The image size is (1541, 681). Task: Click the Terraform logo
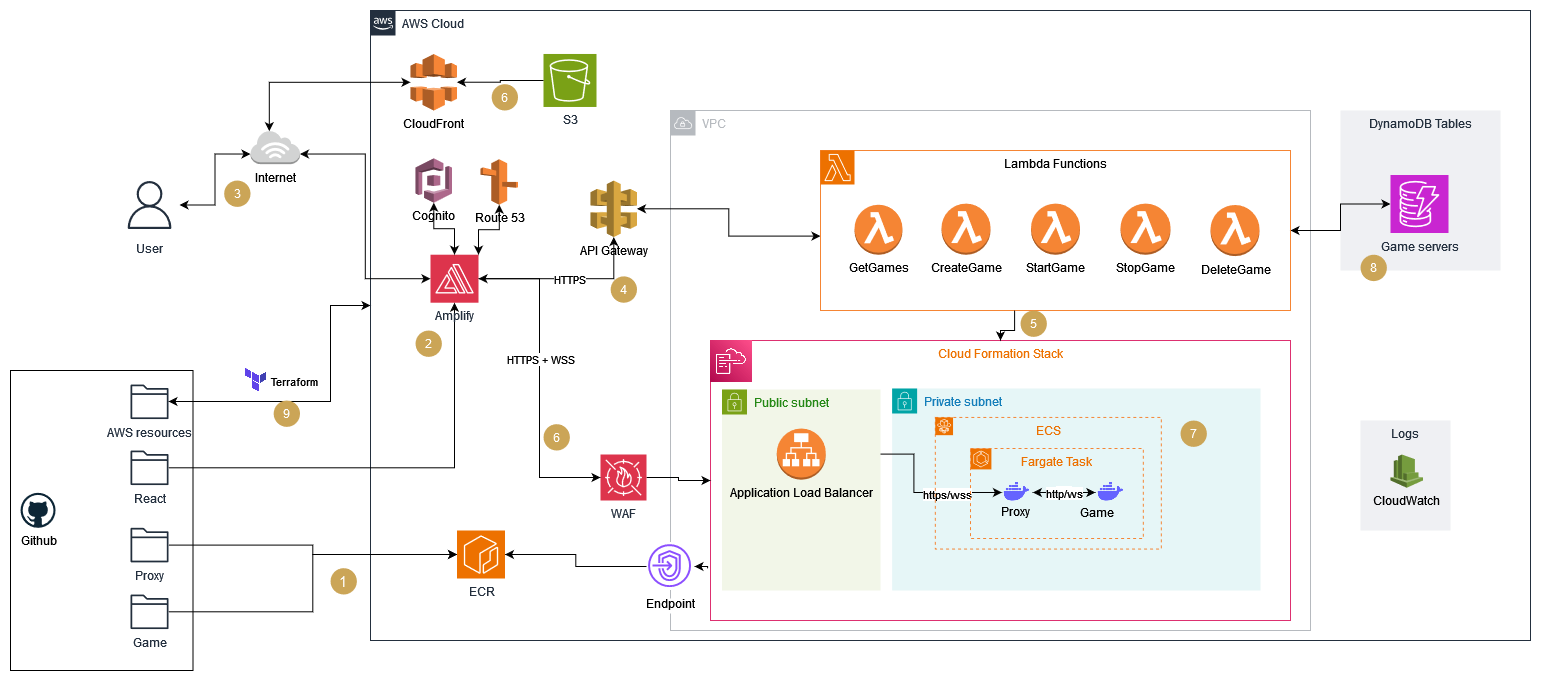point(255,380)
